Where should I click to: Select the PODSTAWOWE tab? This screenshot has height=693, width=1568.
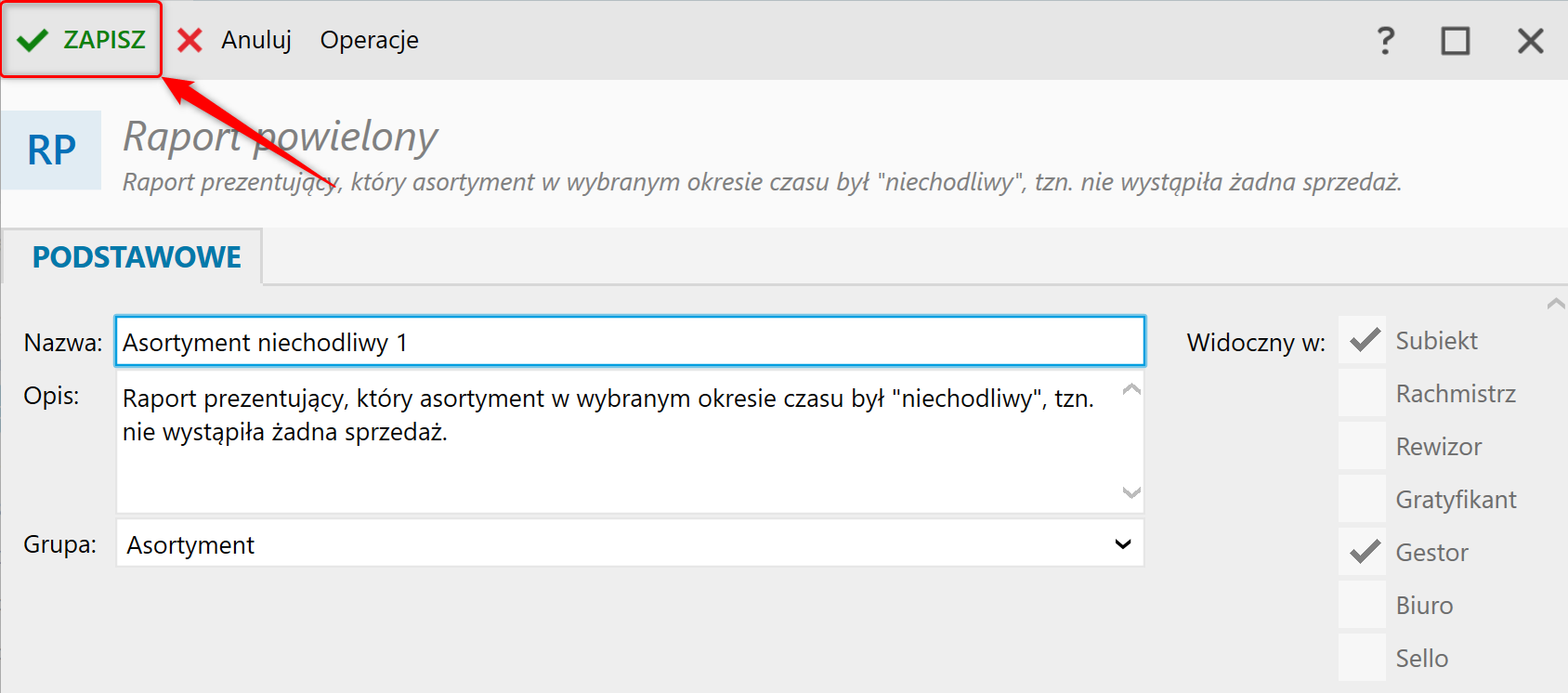click(x=137, y=257)
